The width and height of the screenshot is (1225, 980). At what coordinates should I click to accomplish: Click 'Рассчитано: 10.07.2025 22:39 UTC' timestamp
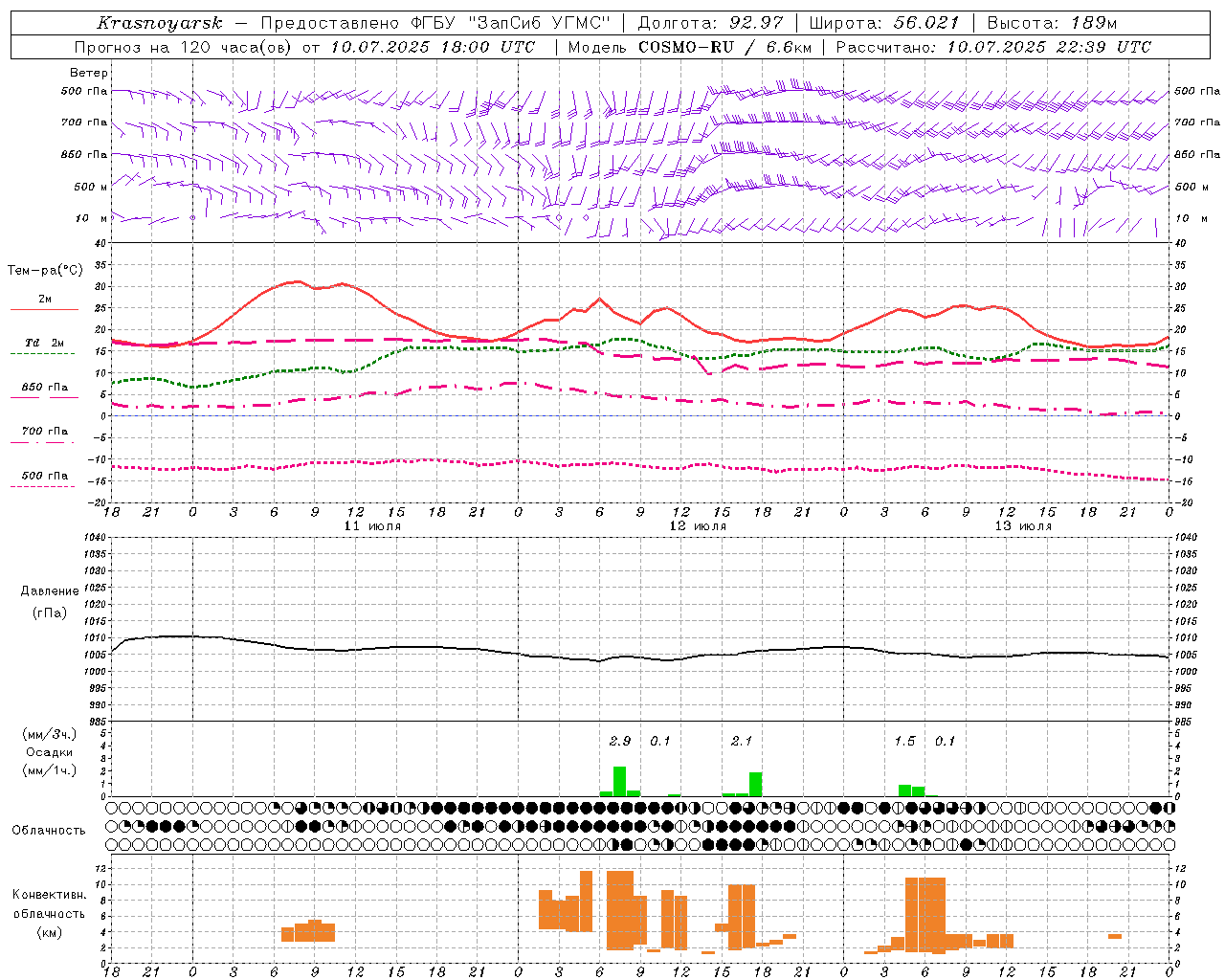tap(993, 47)
